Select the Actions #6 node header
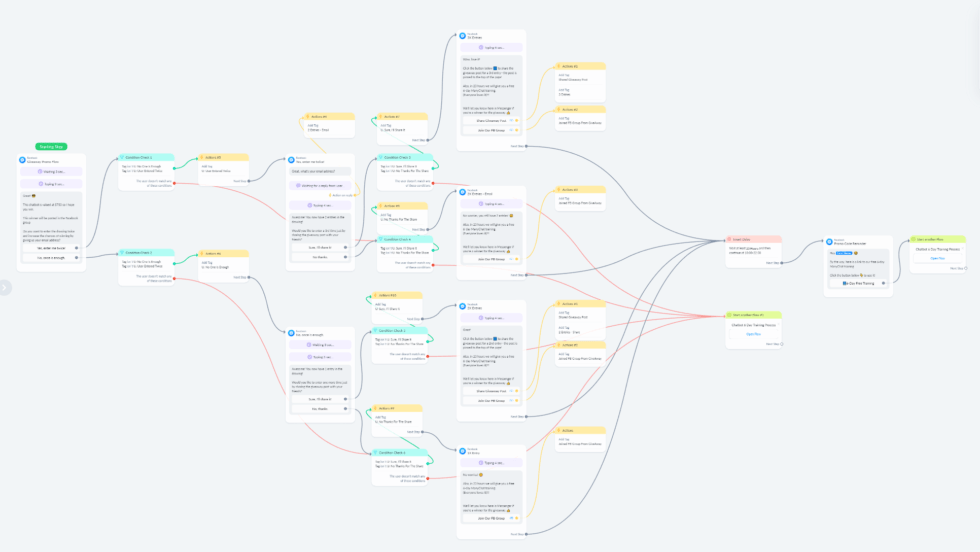The width and height of the screenshot is (980, 552). (329, 116)
